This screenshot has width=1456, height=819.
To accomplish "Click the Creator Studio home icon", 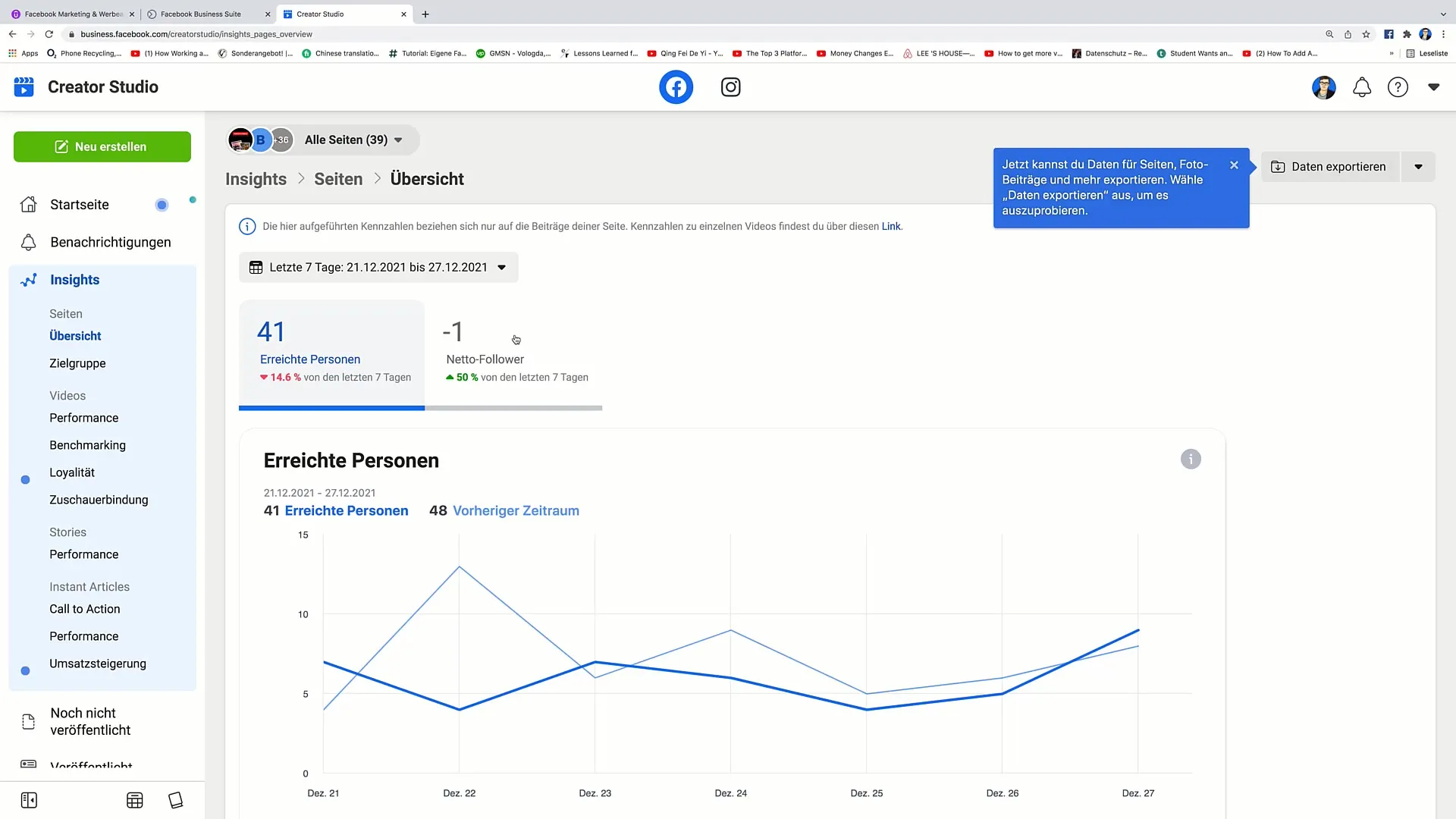I will (x=24, y=87).
